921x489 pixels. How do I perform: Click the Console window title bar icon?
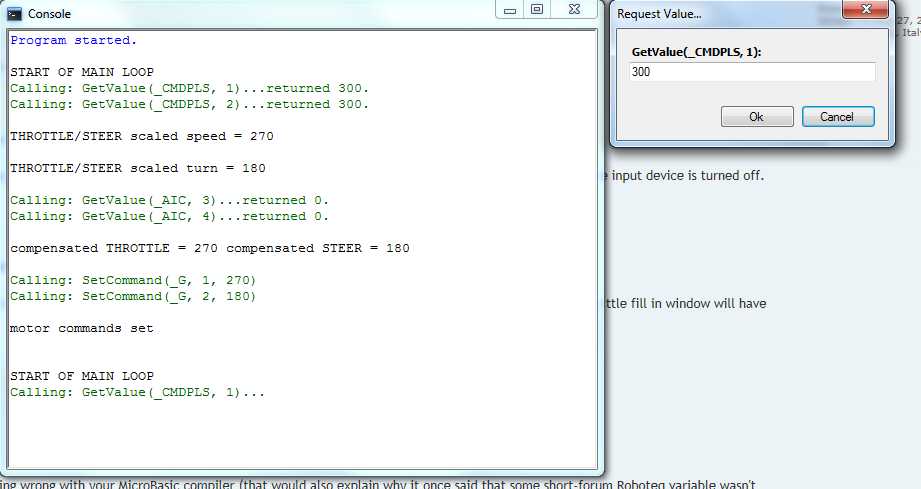pos(15,14)
